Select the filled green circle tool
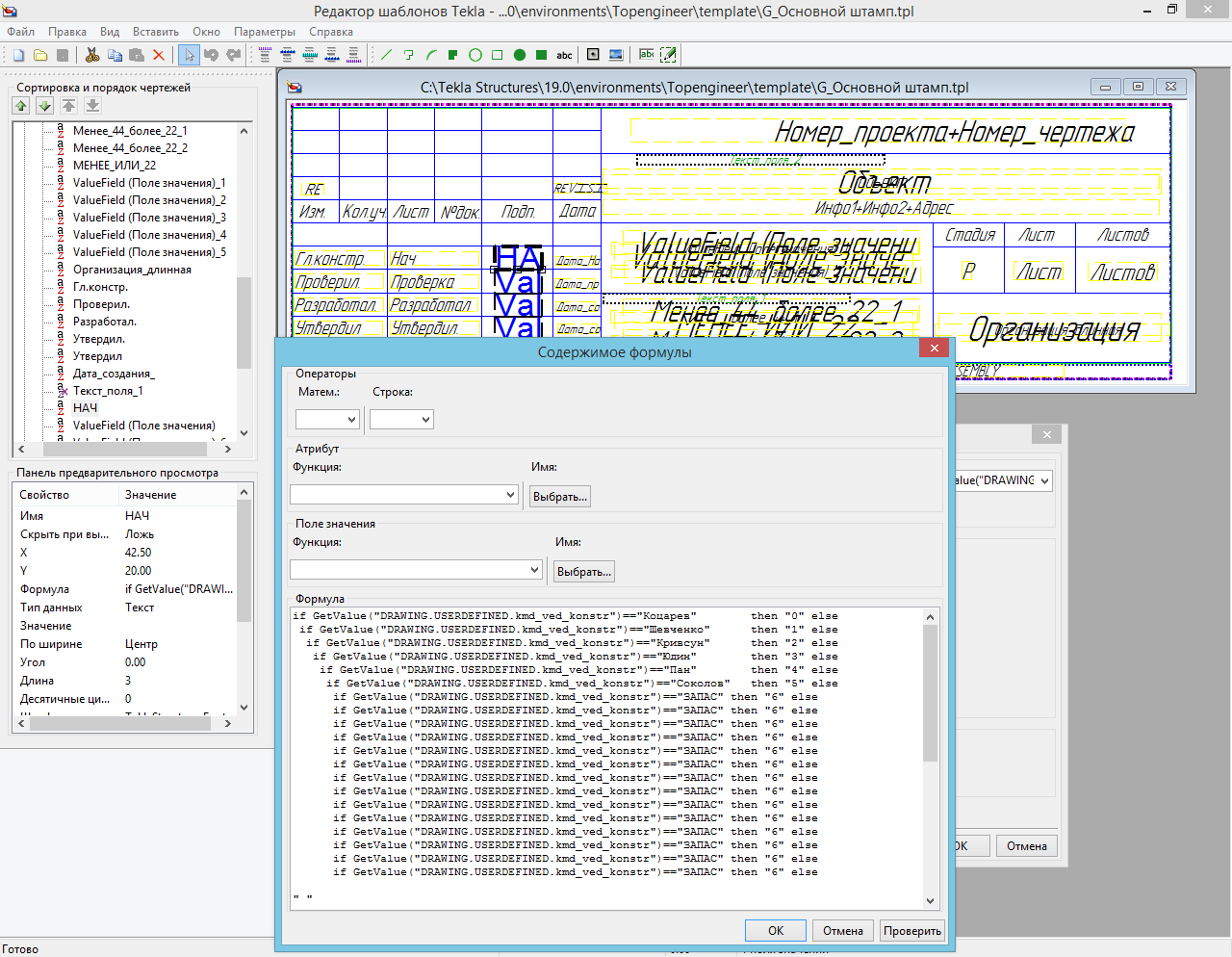Screen dimensions: 1232x957 520,55
